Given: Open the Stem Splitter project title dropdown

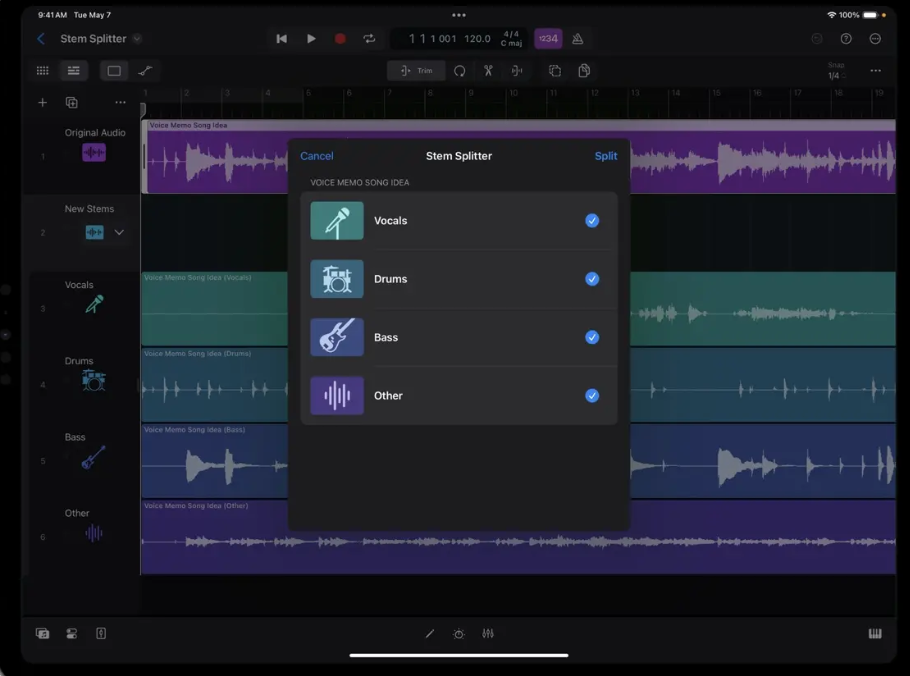Looking at the screenshot, I should tap(137, 39).
